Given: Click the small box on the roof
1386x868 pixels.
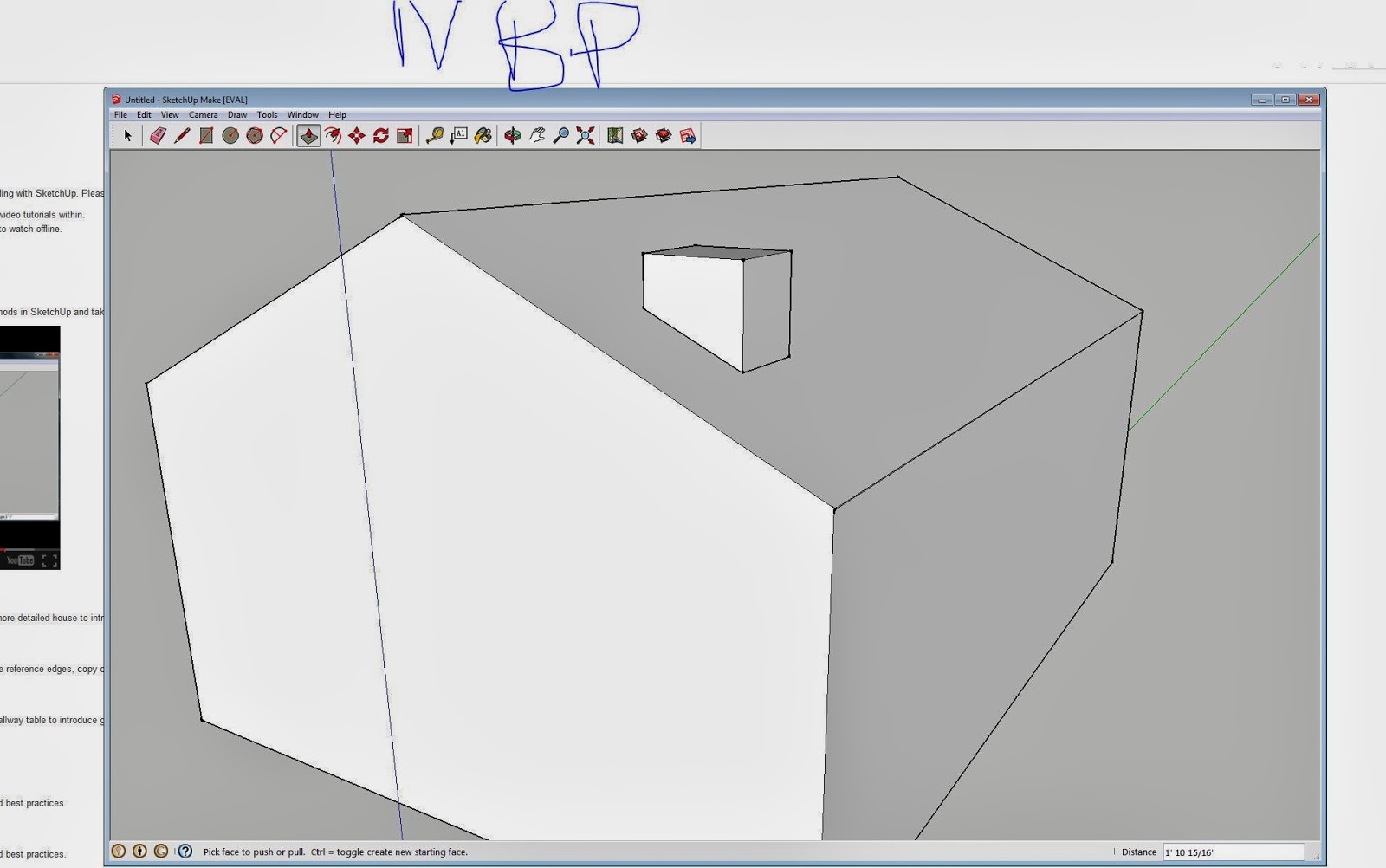Looking at the screenshot, I should point(716,308).
